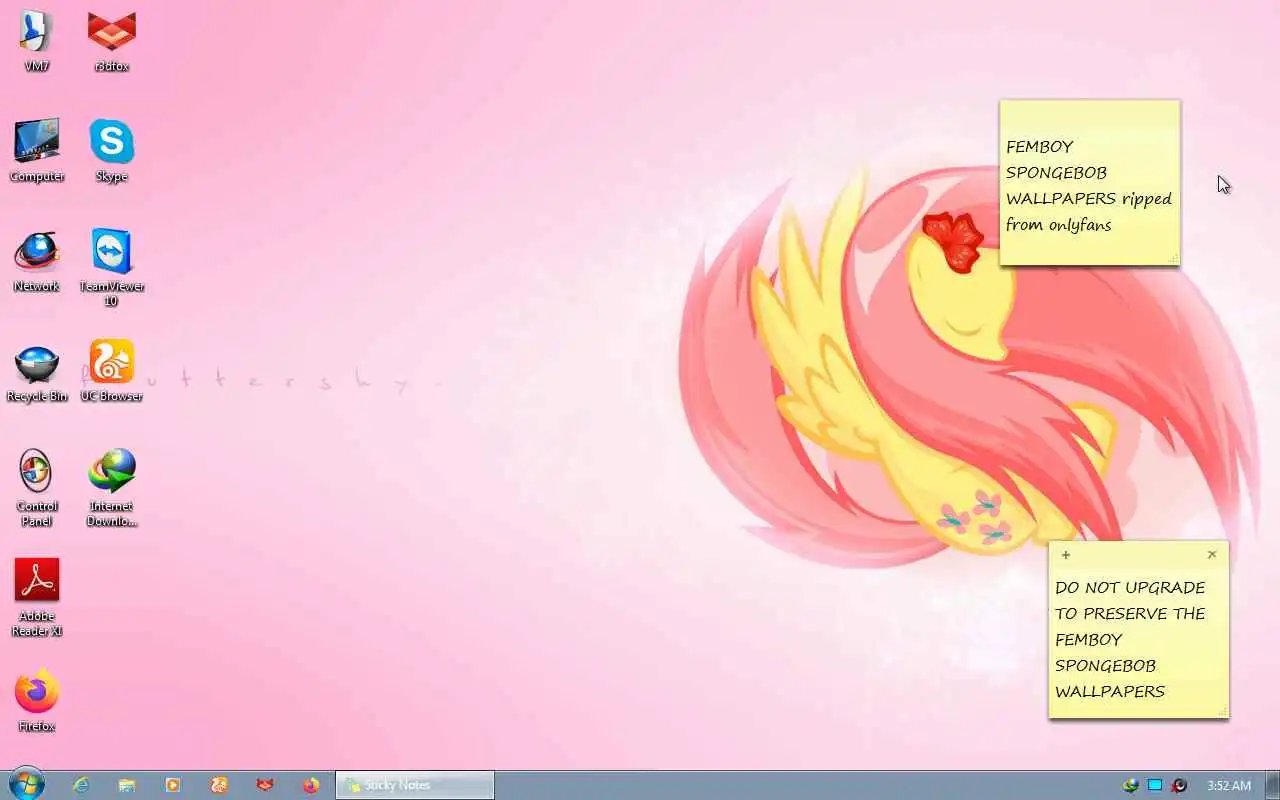The image size is (1280, 800).
Task: Open the clock showing 3:52 AM
Action: coord(1229,785)
